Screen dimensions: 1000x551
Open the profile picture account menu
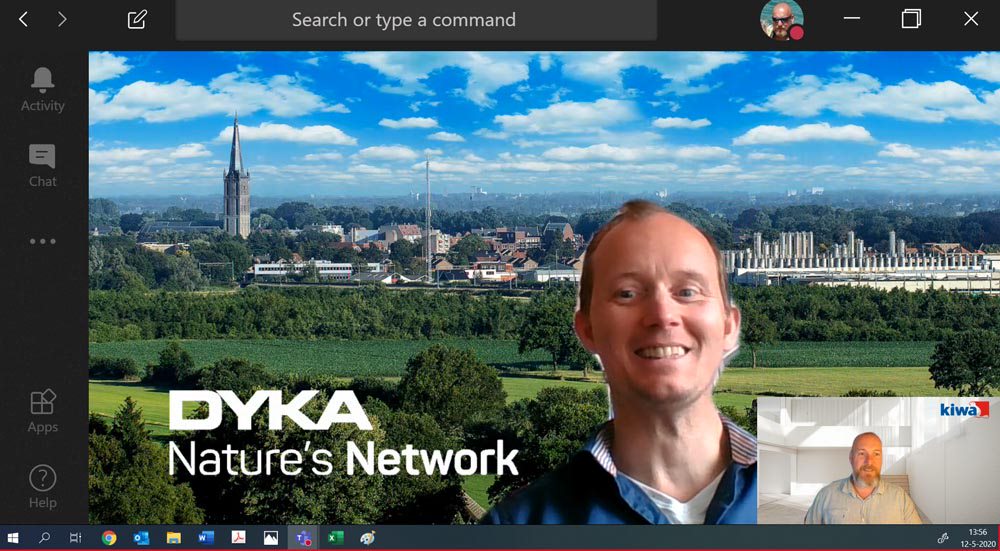coord(781,20)
